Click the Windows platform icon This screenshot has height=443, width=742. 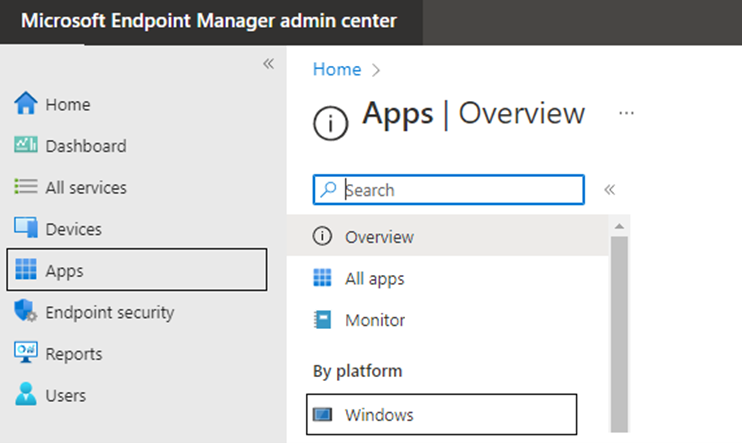click(x=322, y=415)
